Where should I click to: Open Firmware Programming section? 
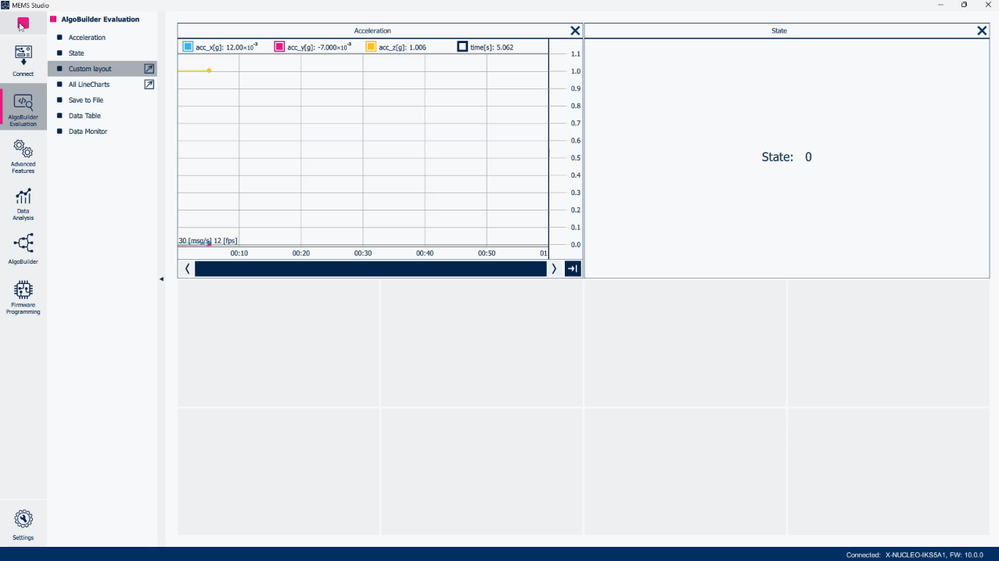pos(23,297)
